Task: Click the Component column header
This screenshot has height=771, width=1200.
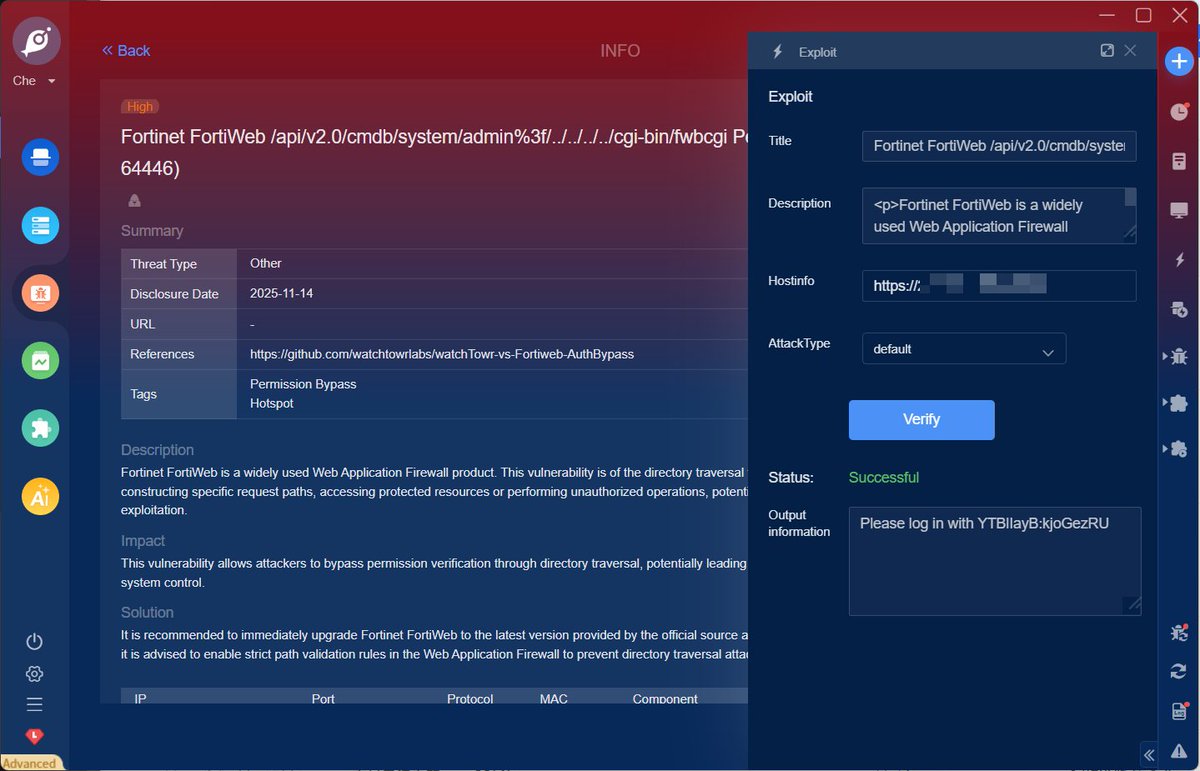Action: pyautogui.click(x=665, y=699)
